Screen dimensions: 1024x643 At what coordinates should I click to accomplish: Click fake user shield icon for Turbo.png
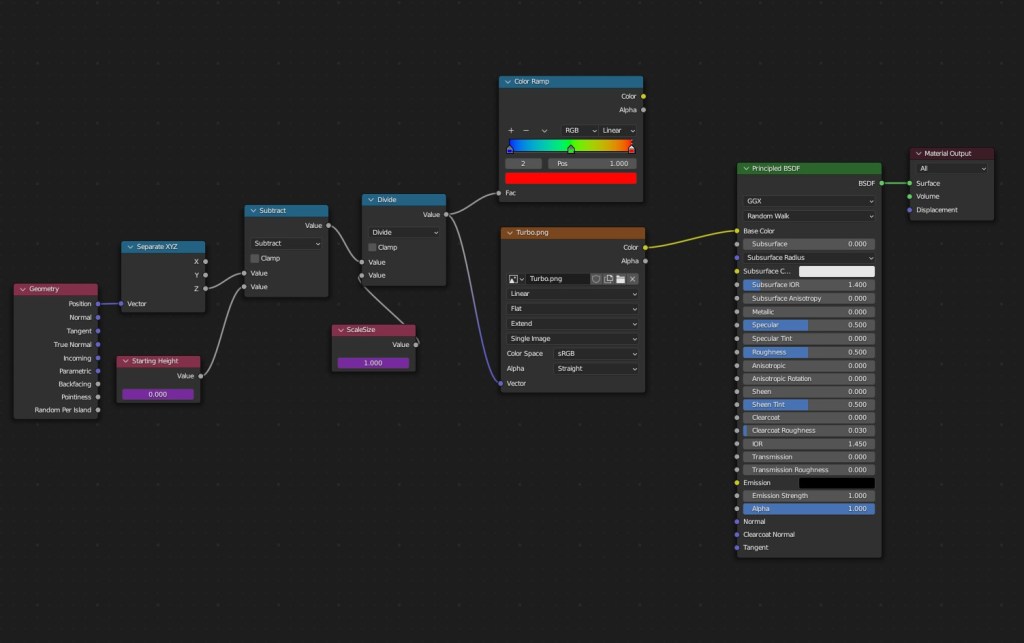tap(596, 279)
